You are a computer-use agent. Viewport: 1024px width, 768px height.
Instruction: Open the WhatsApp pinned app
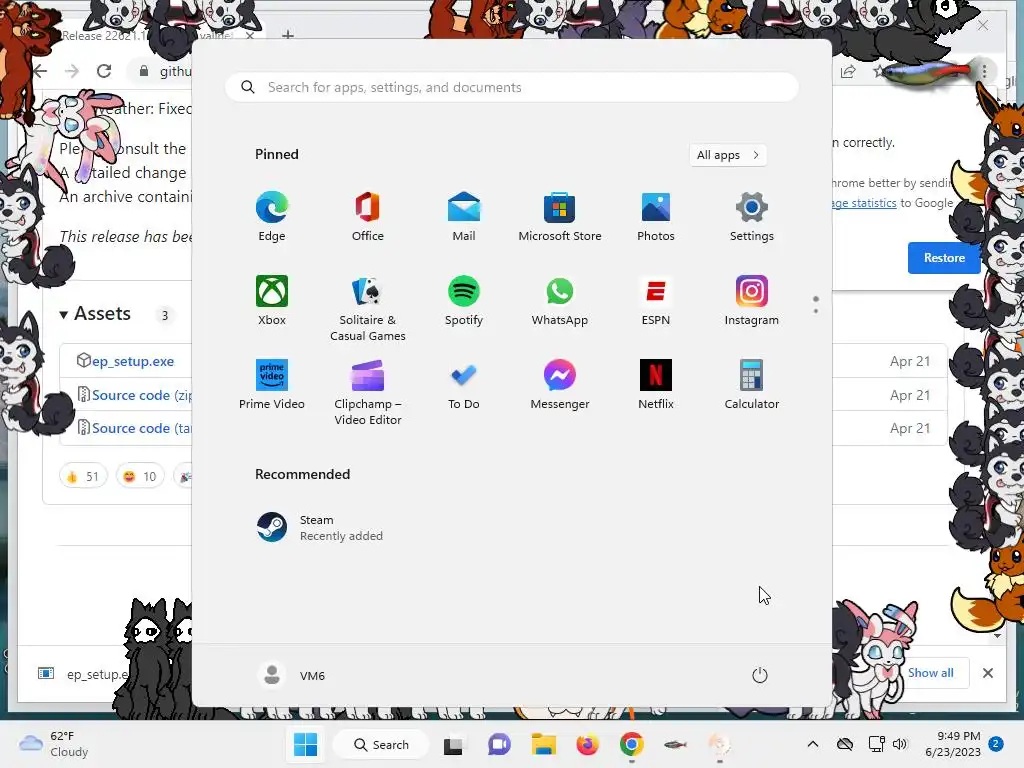pyautogui.click(x=560, y=300)
